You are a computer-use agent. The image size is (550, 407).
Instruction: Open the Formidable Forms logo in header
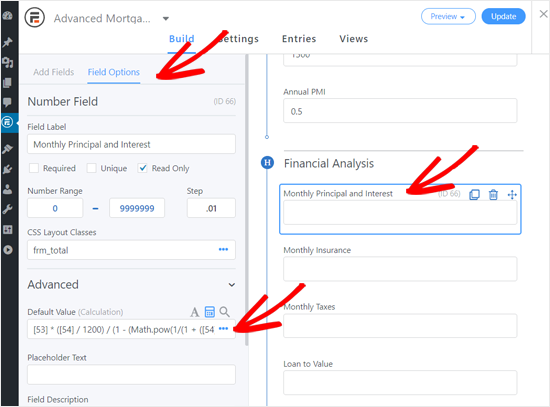[34, 17]
